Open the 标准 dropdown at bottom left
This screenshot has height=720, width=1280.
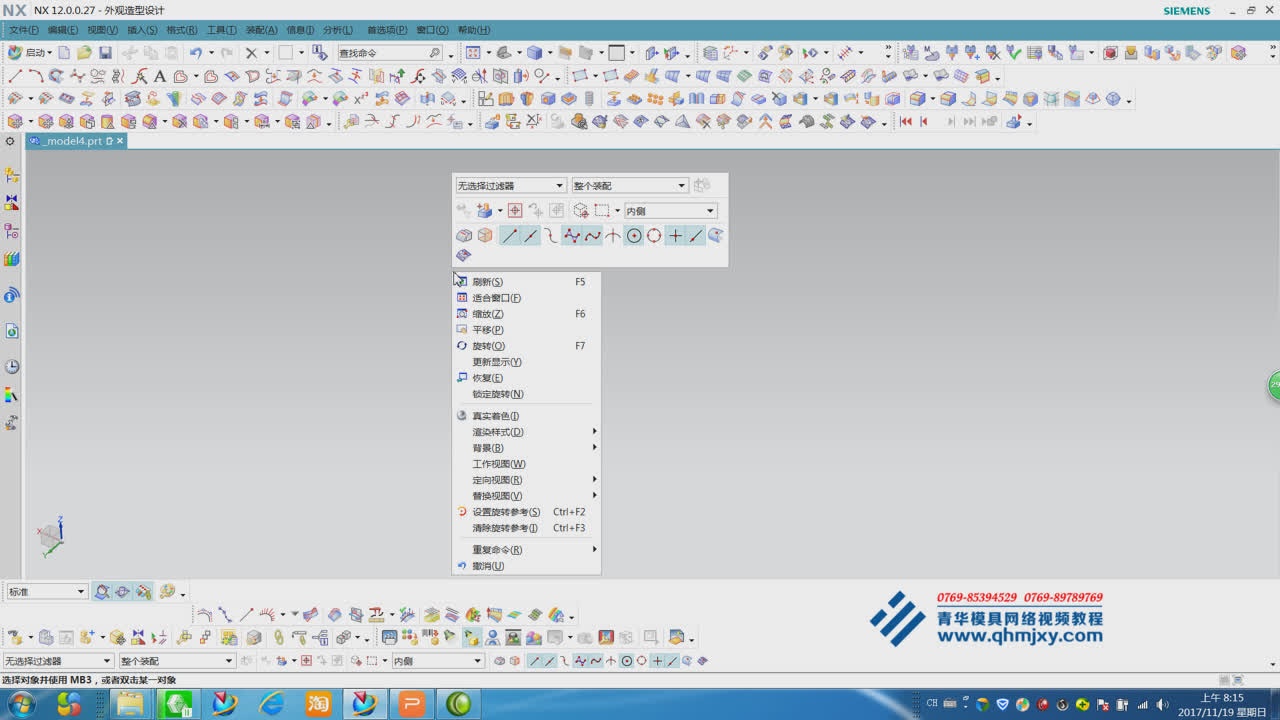46,592
